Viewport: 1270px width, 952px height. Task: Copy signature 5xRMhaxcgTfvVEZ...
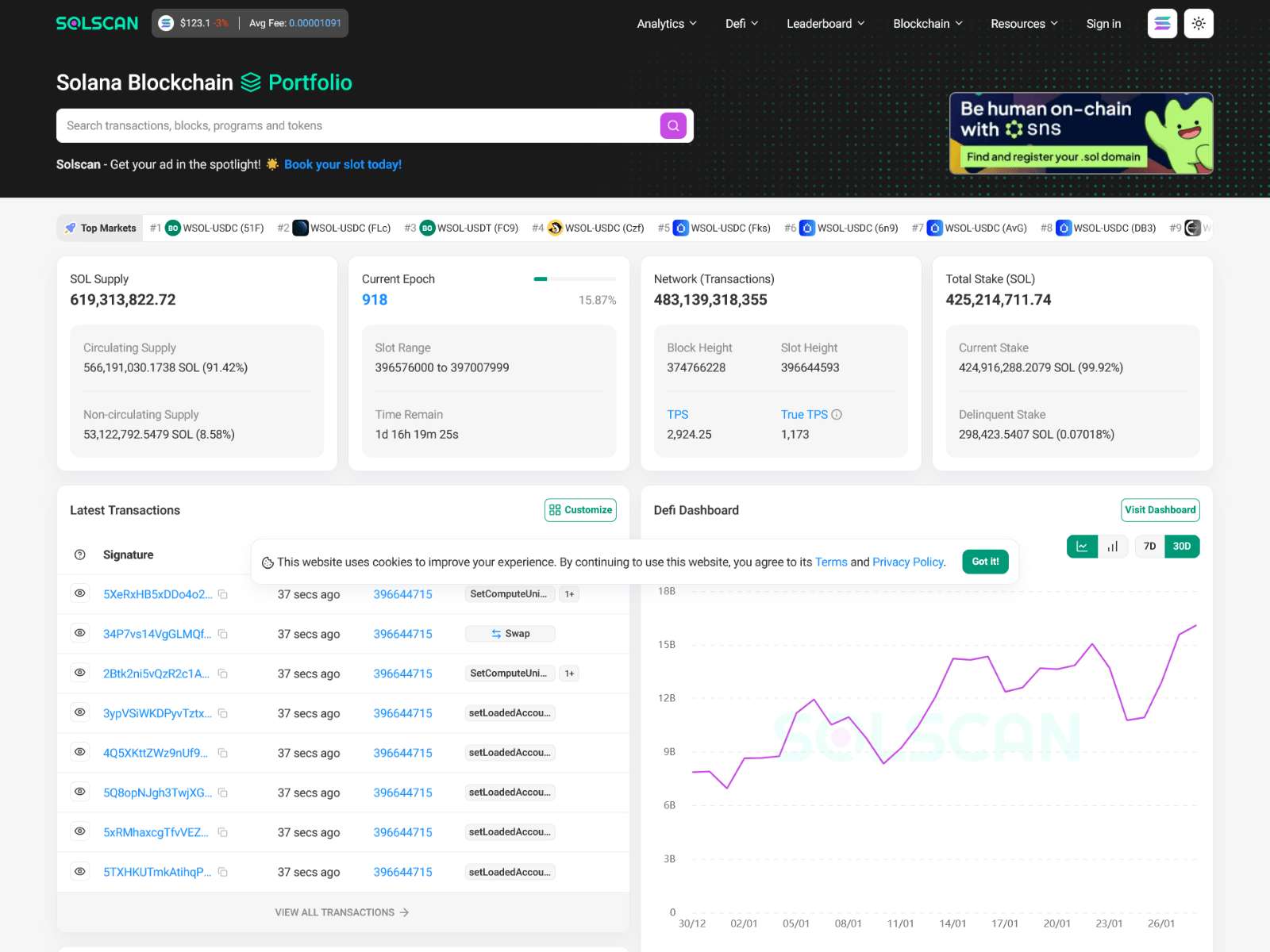[223, 832]
